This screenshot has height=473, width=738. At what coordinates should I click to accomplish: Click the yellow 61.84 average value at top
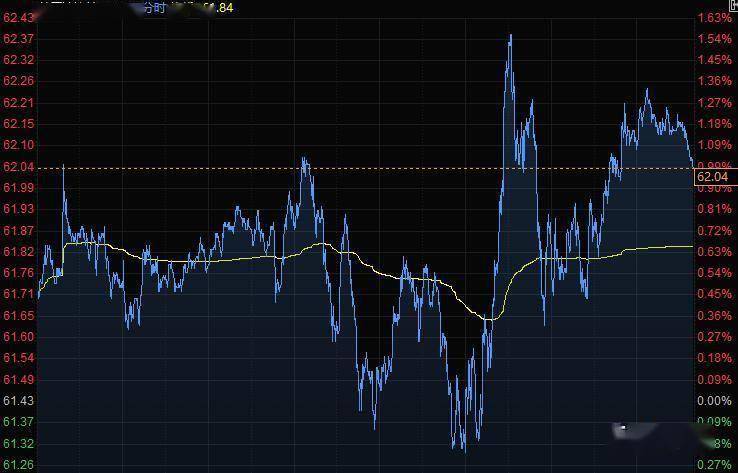219,7
